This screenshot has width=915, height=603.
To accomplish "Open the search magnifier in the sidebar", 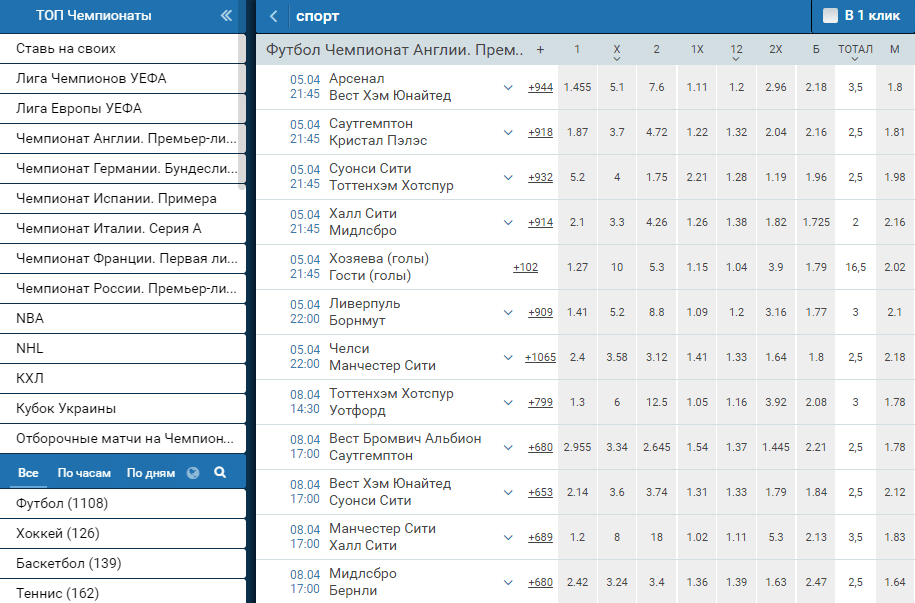I will (220, 472).
